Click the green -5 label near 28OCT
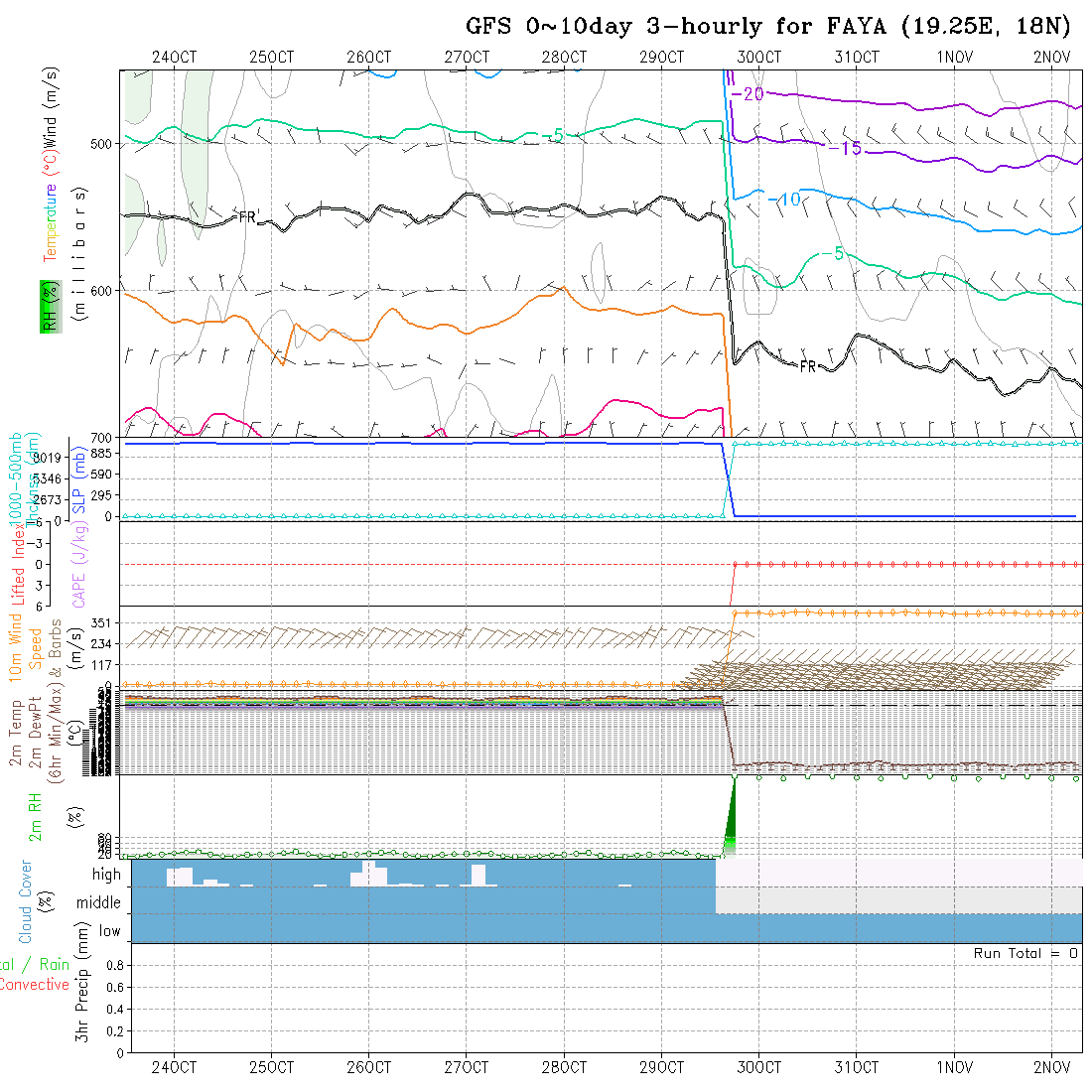Image resolution: width=1092 pixels, height=1092 pixels. [553, 136]
